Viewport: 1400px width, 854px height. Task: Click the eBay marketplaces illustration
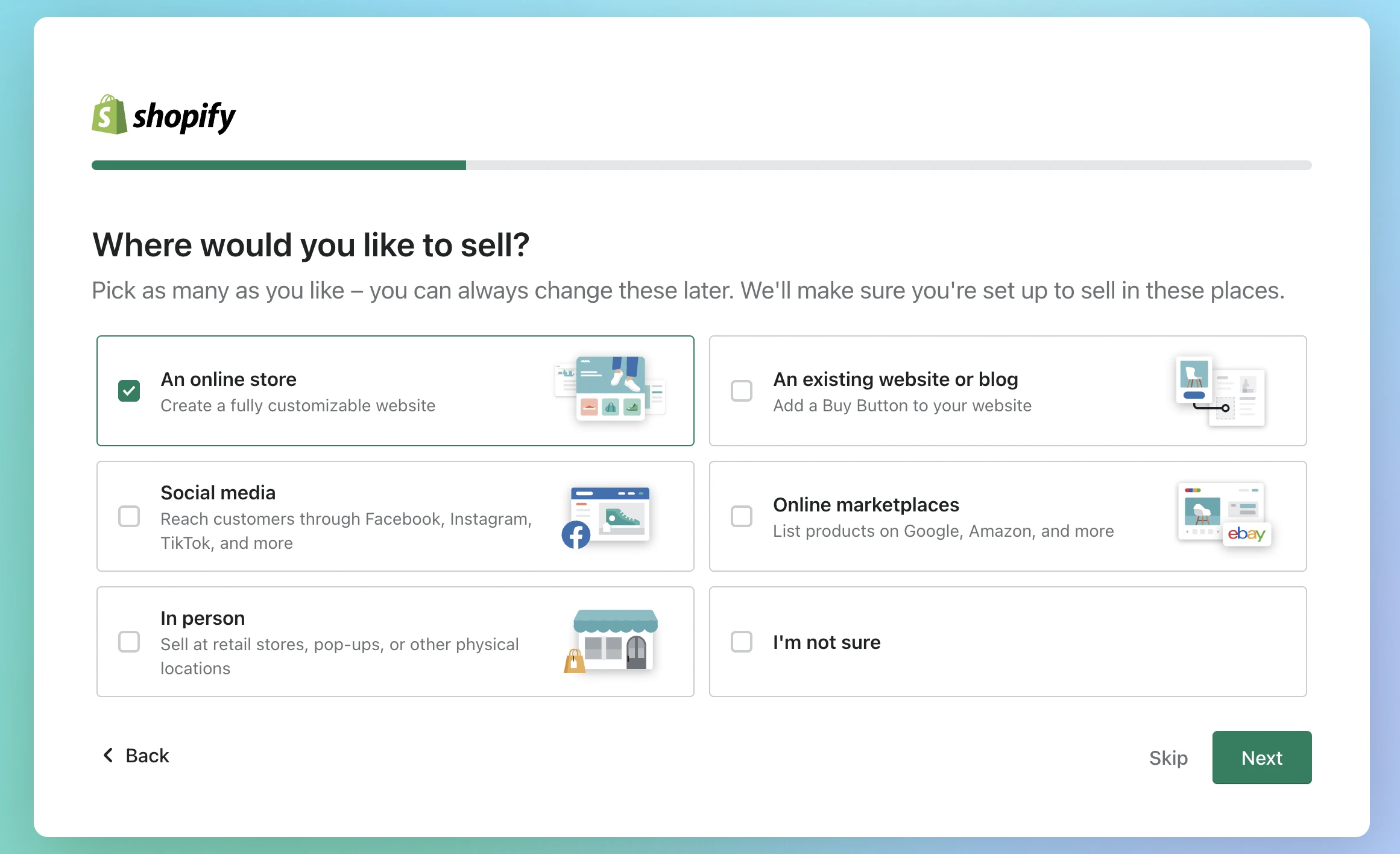[1223, 514]
